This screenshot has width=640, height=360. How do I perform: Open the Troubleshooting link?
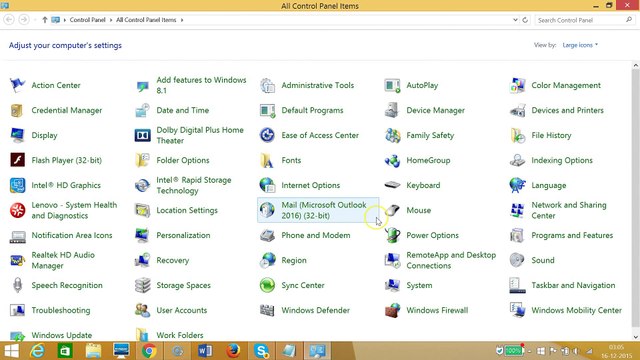pyautogui.click(x=61, y=310)
